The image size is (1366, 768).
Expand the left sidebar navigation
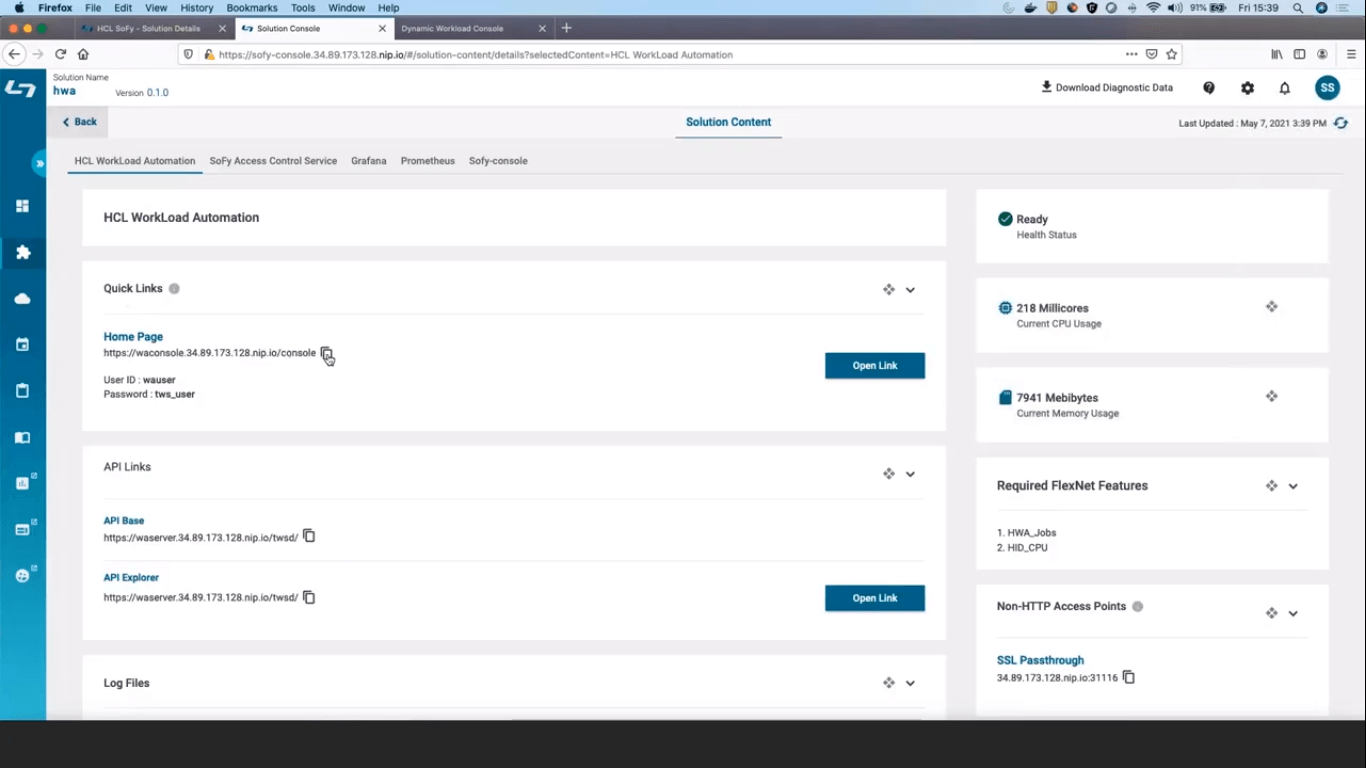click(39, 163)
